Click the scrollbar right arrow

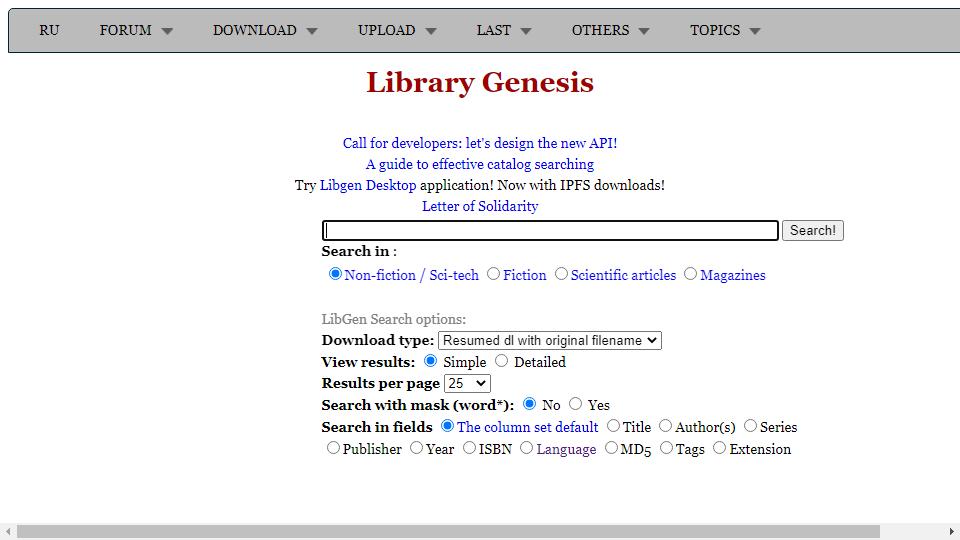(951, 531)
